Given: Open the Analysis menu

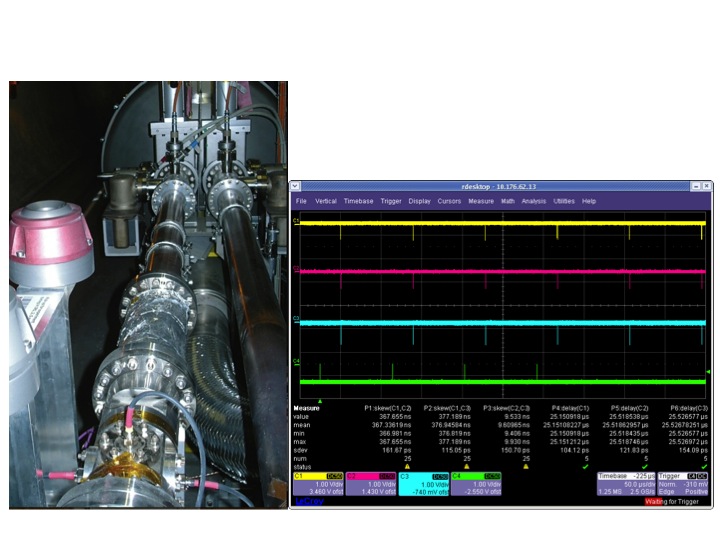Looking at the screenshot, I should point(534,201).
